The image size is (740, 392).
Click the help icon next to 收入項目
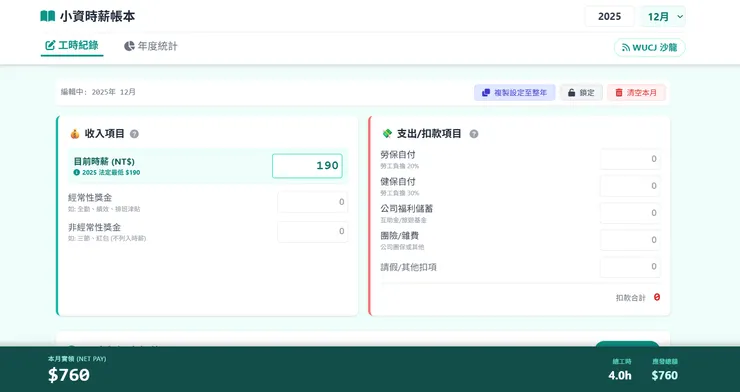[x=135, y=134]
